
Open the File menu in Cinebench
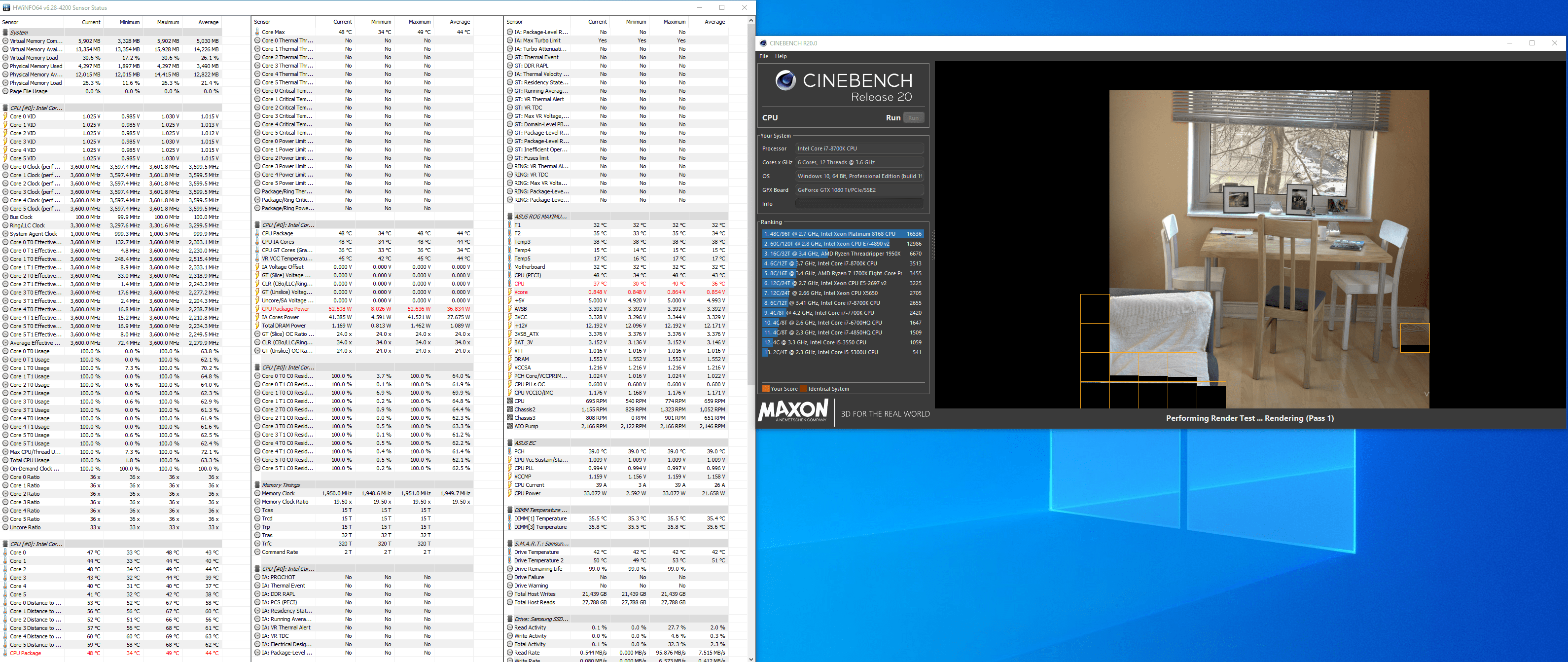(x=763, y=57)
